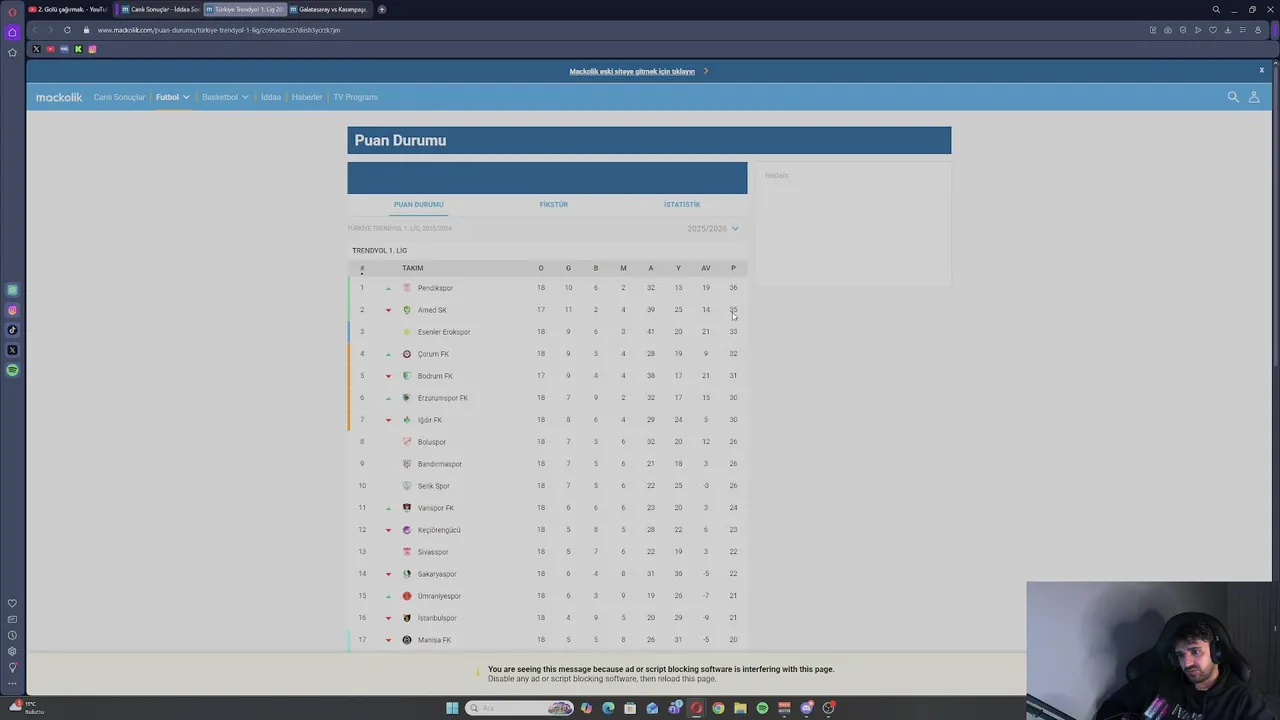Open the 2025/2026 season dropdown
Image resolution: width=1280 pixels, height=720 pixels.
pyautogui.click(x=713, y=228)
